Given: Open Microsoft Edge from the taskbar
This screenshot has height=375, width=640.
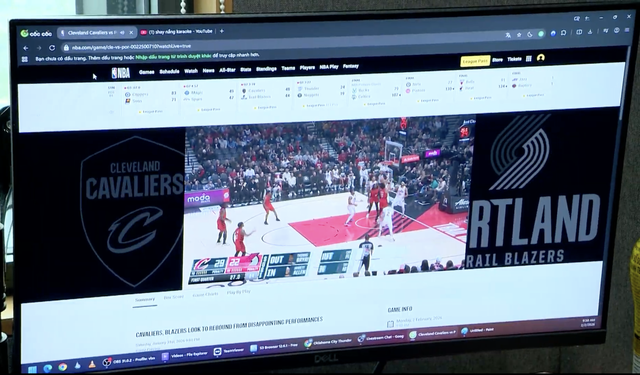Looking at the screenshot, I should click(47, 368).
